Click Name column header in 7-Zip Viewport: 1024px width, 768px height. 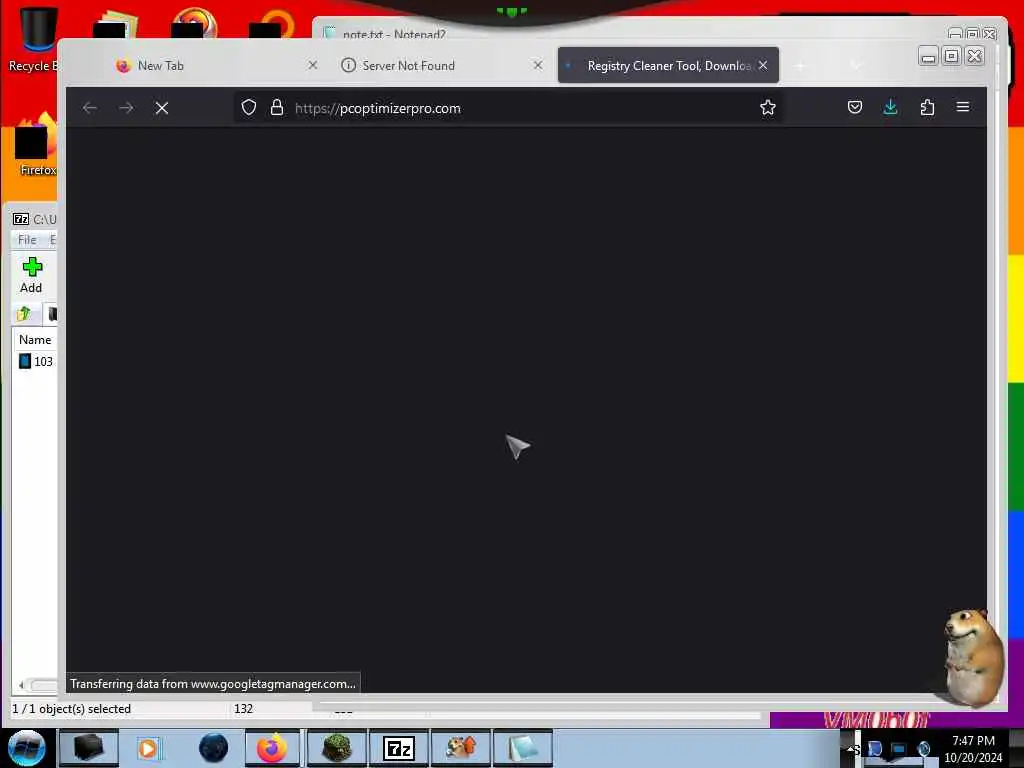pos(35,340)
